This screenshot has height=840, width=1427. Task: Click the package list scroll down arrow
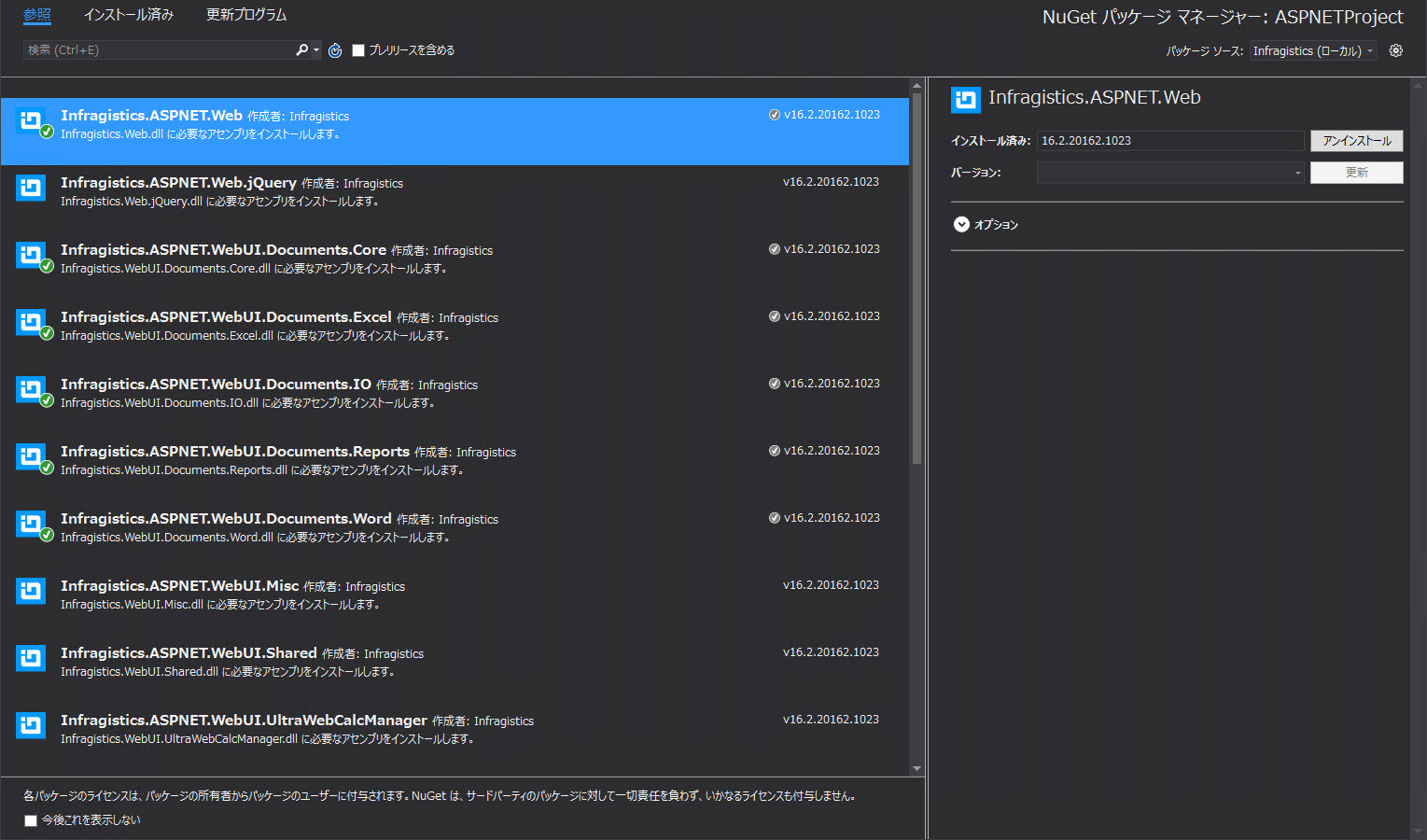point(916,768)
